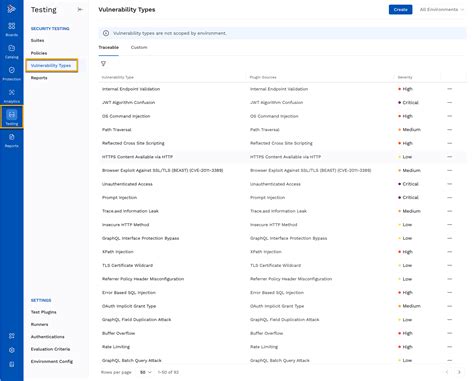Open Reports in the Security Testing section

(39, 78)
